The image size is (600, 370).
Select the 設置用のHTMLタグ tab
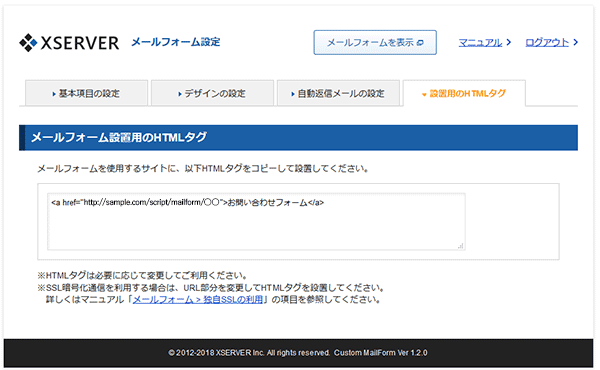pyautogui.click(x=464, y=93)
